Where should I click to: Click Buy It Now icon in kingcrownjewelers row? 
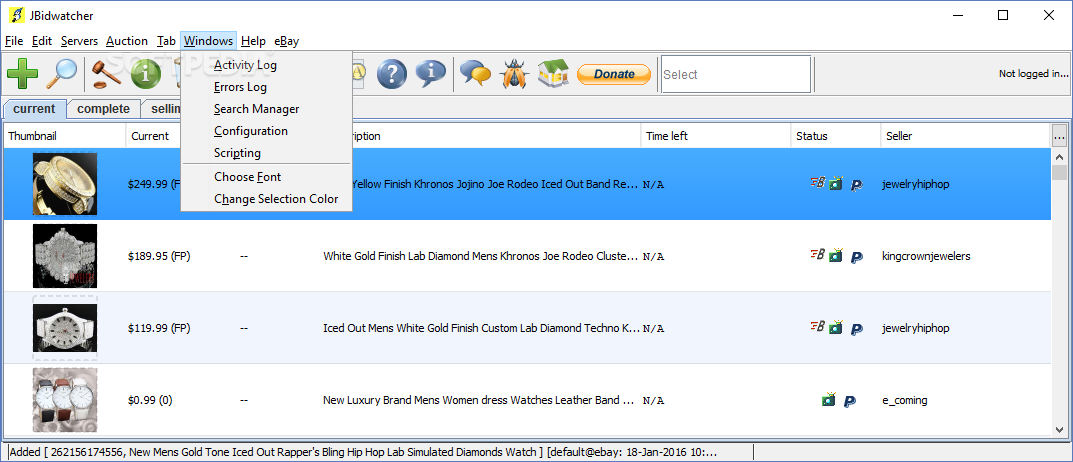pos(817,255)
